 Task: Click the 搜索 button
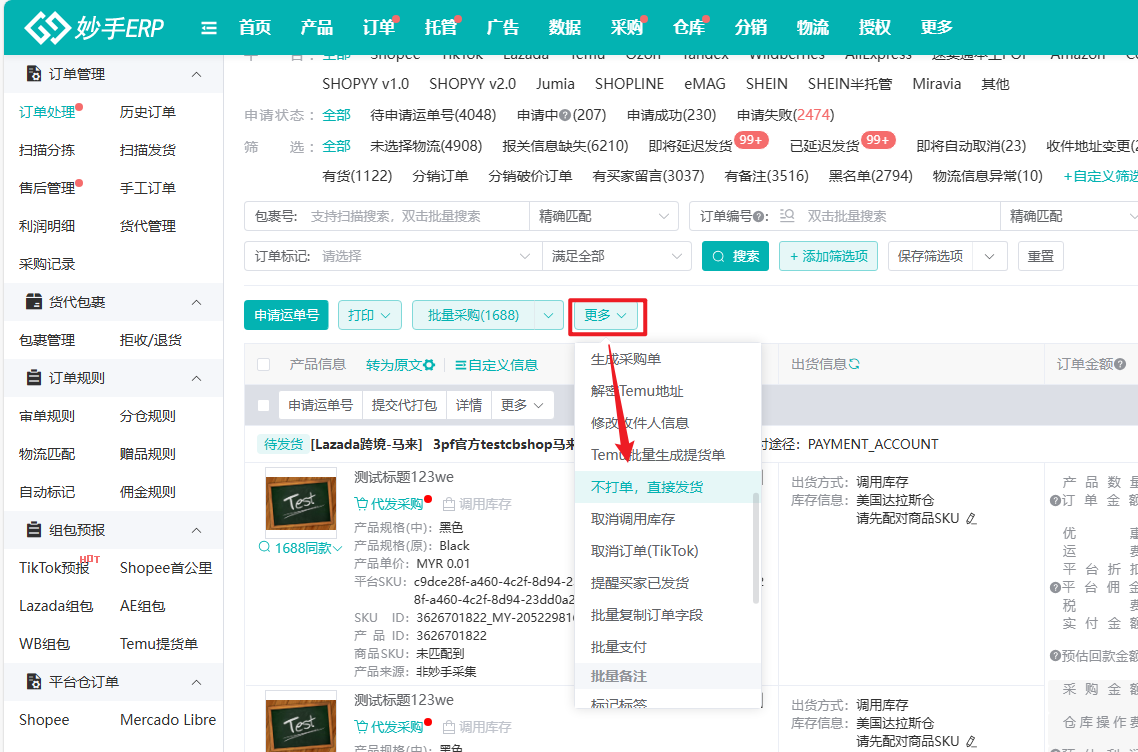[x=735, y=256]
